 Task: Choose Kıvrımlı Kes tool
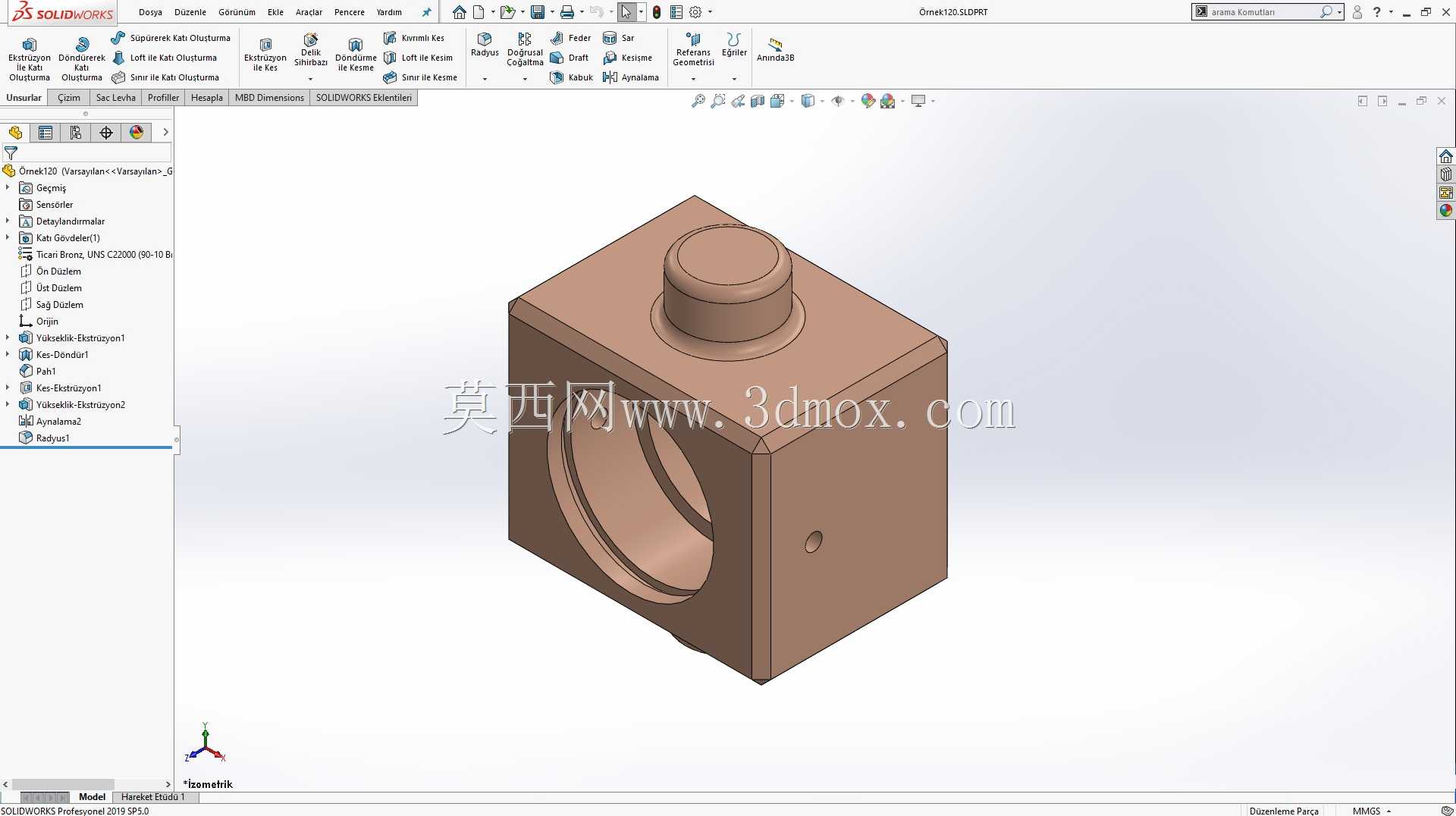pyautogui.click(x=414, y=38)
